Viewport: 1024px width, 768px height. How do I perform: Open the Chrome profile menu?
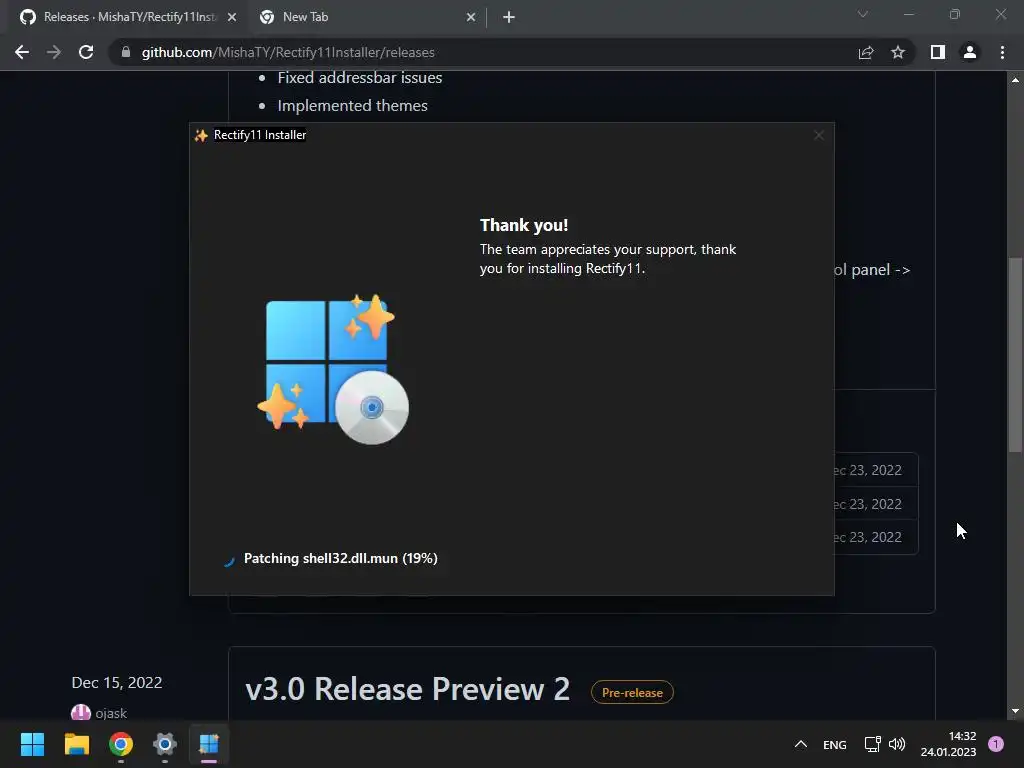click(x=970, y=52)
